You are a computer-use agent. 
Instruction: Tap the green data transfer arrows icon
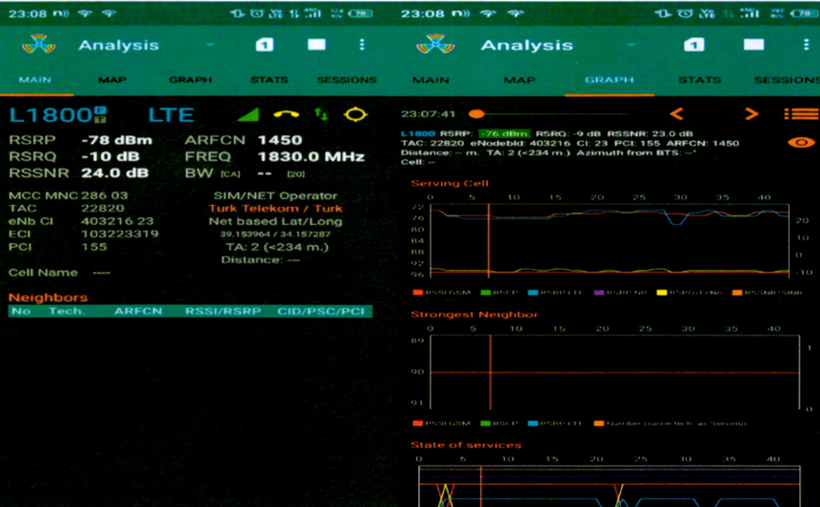[x=321, y=114]
